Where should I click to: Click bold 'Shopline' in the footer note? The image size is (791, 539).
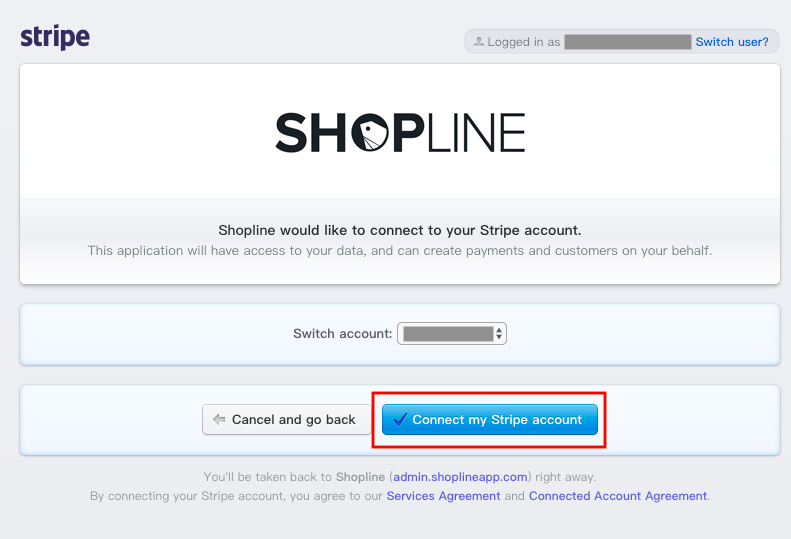coord(360,477)
